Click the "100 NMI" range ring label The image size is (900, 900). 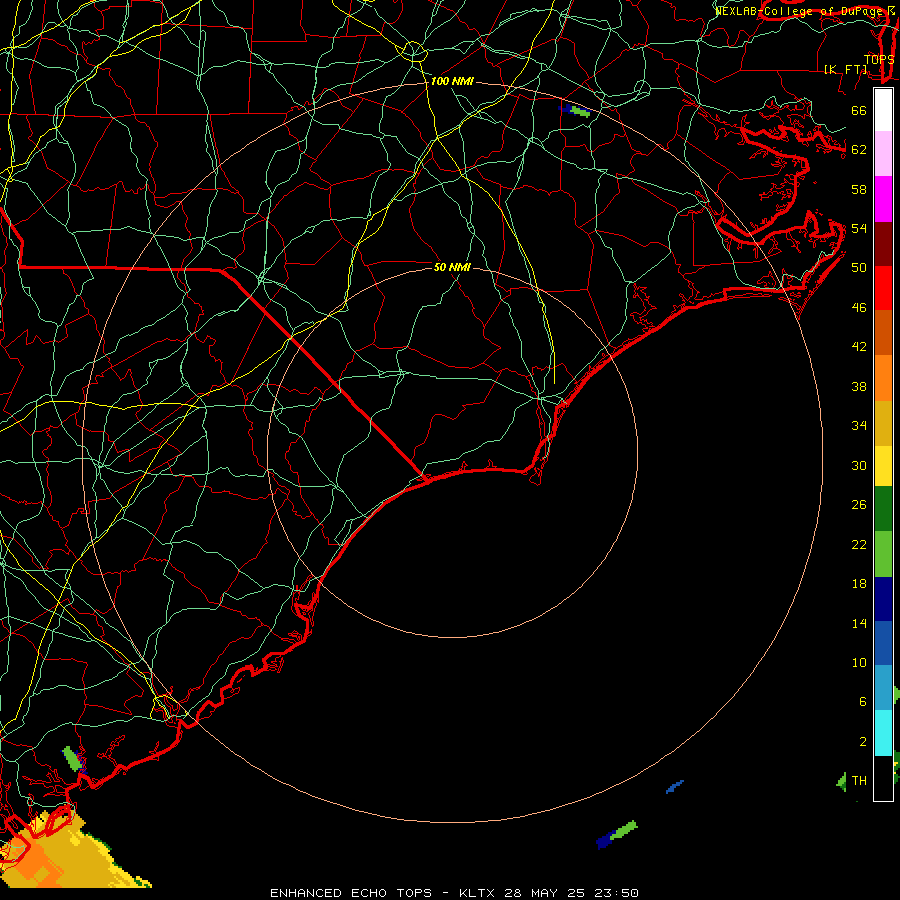pyautogui.click(x=452, y=82)
